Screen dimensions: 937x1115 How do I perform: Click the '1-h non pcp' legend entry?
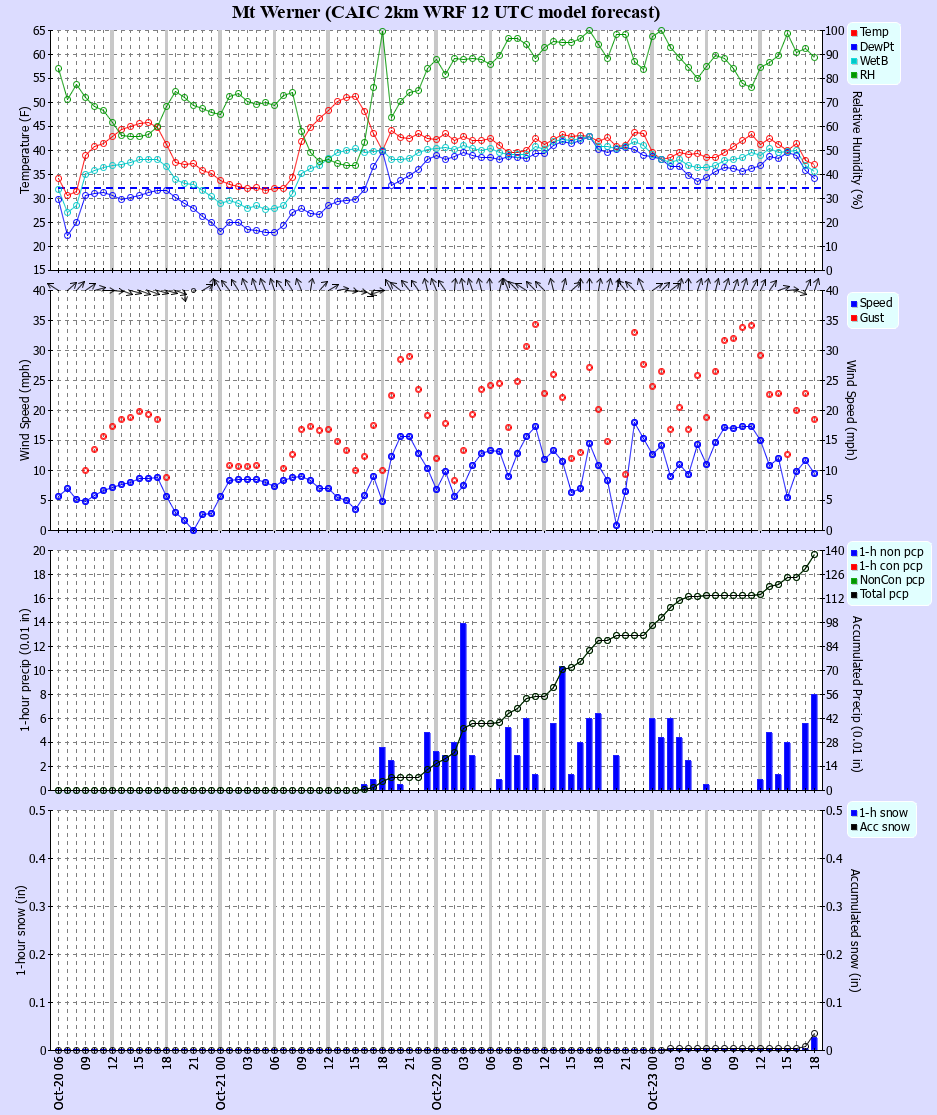click(x=887, y=552)
